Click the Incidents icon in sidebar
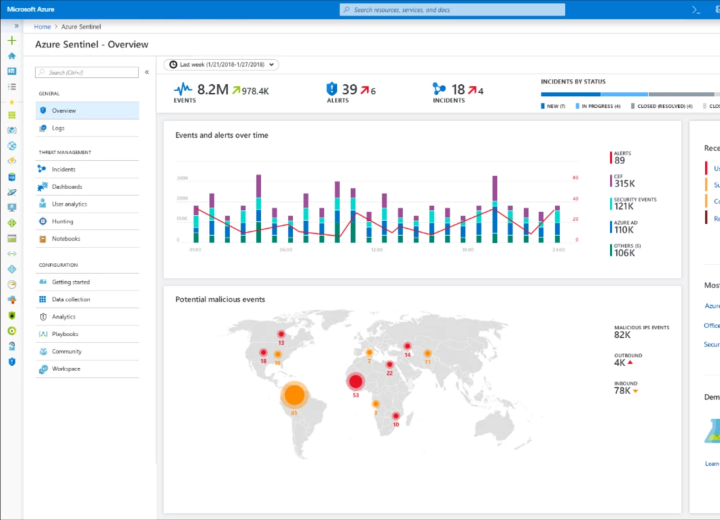 (x=42, y=169)
